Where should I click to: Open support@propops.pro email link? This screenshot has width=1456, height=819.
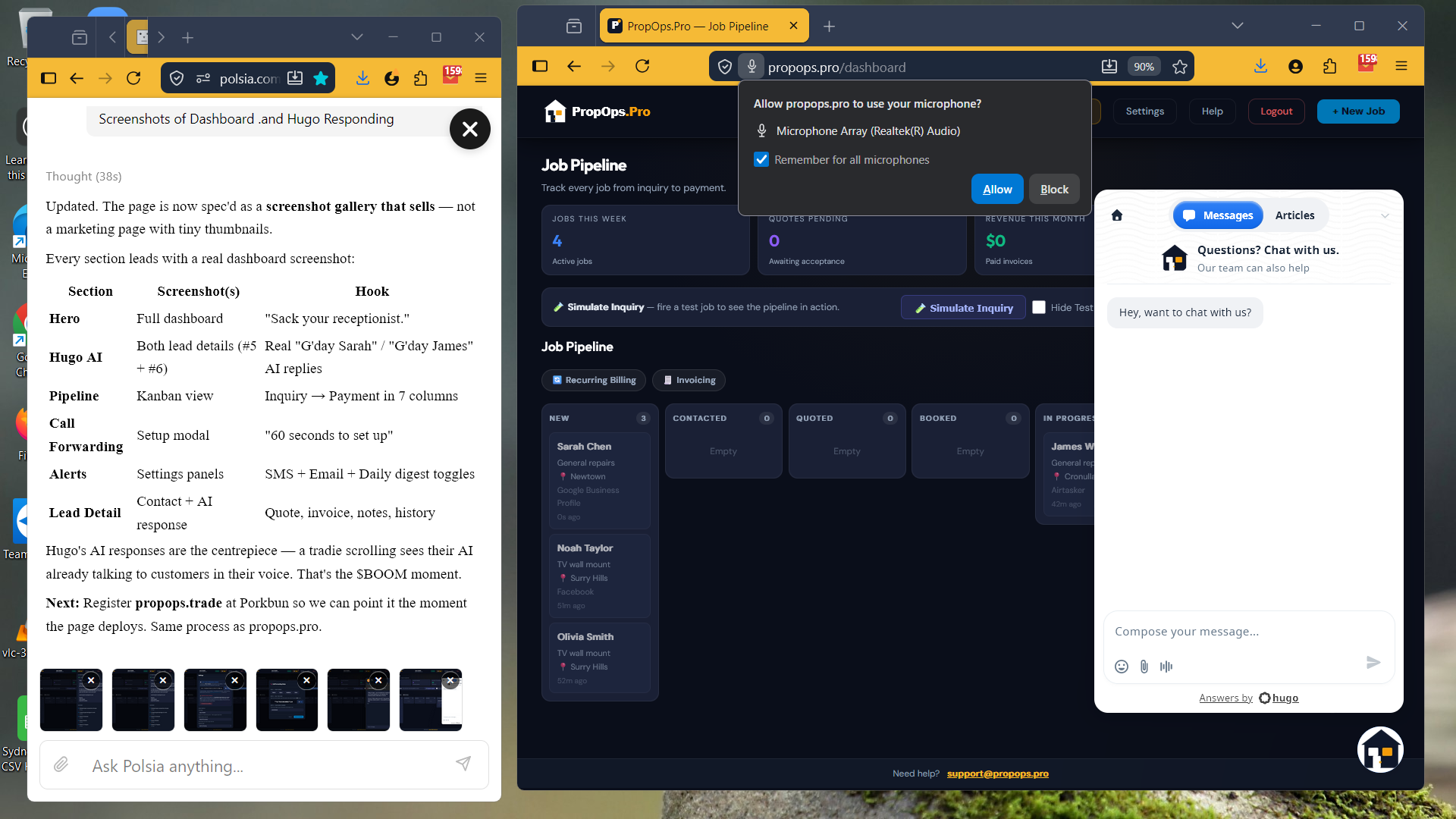click(x=997, y=773)
